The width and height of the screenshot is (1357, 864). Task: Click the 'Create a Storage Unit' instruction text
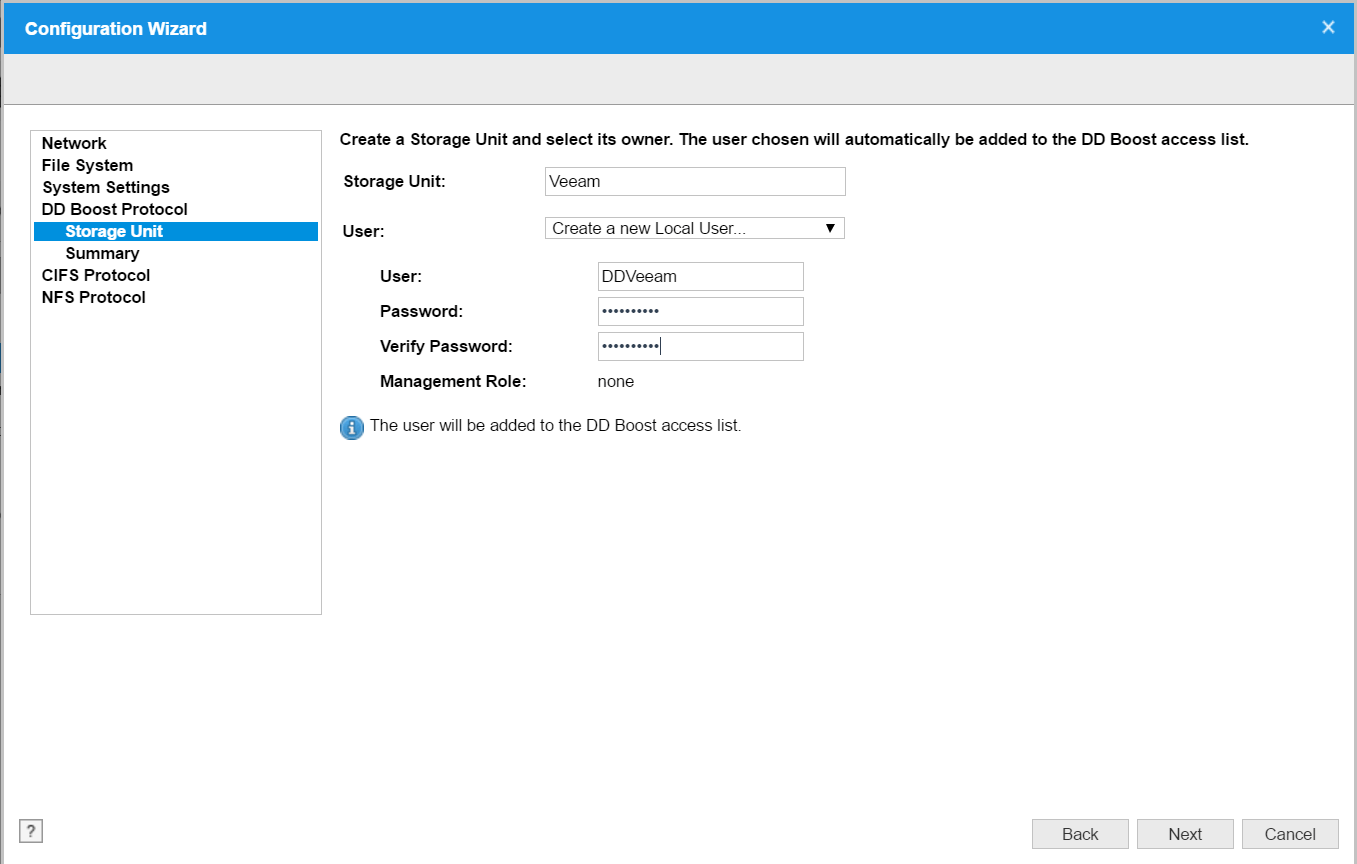click(794, 139)
